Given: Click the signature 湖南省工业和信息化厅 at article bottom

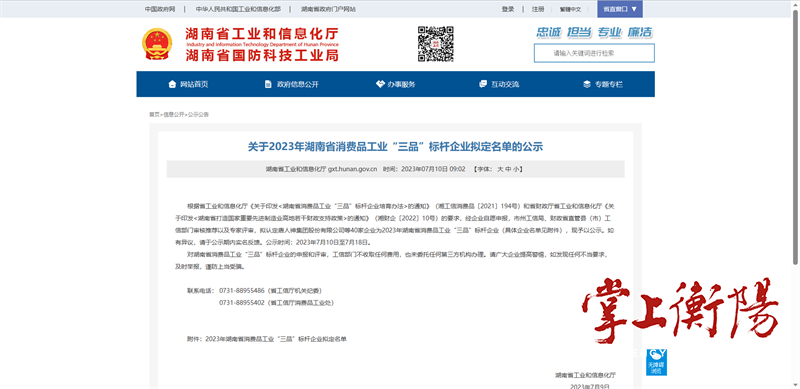Looking at the screenshot, I should (586, 375).
